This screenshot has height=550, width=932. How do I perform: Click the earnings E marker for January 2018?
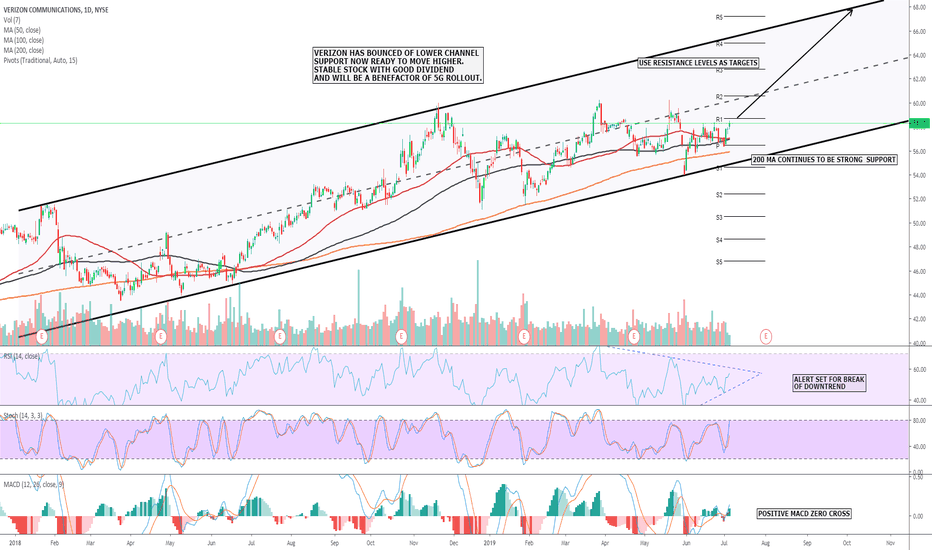[x=42, y=337]
